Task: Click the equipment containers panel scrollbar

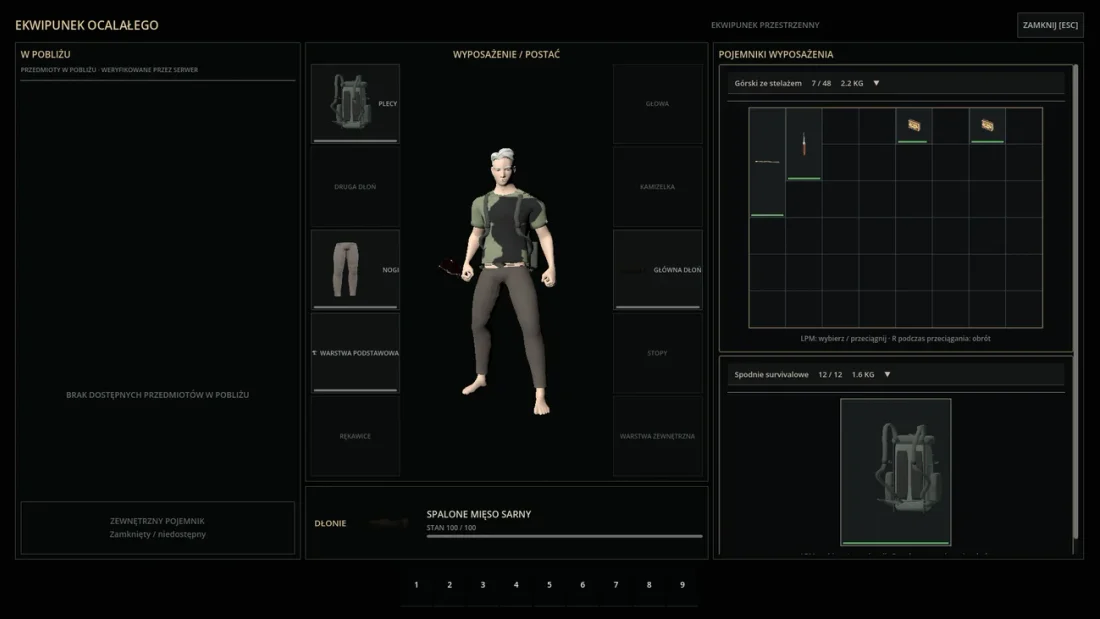Action: [1075, 302]
